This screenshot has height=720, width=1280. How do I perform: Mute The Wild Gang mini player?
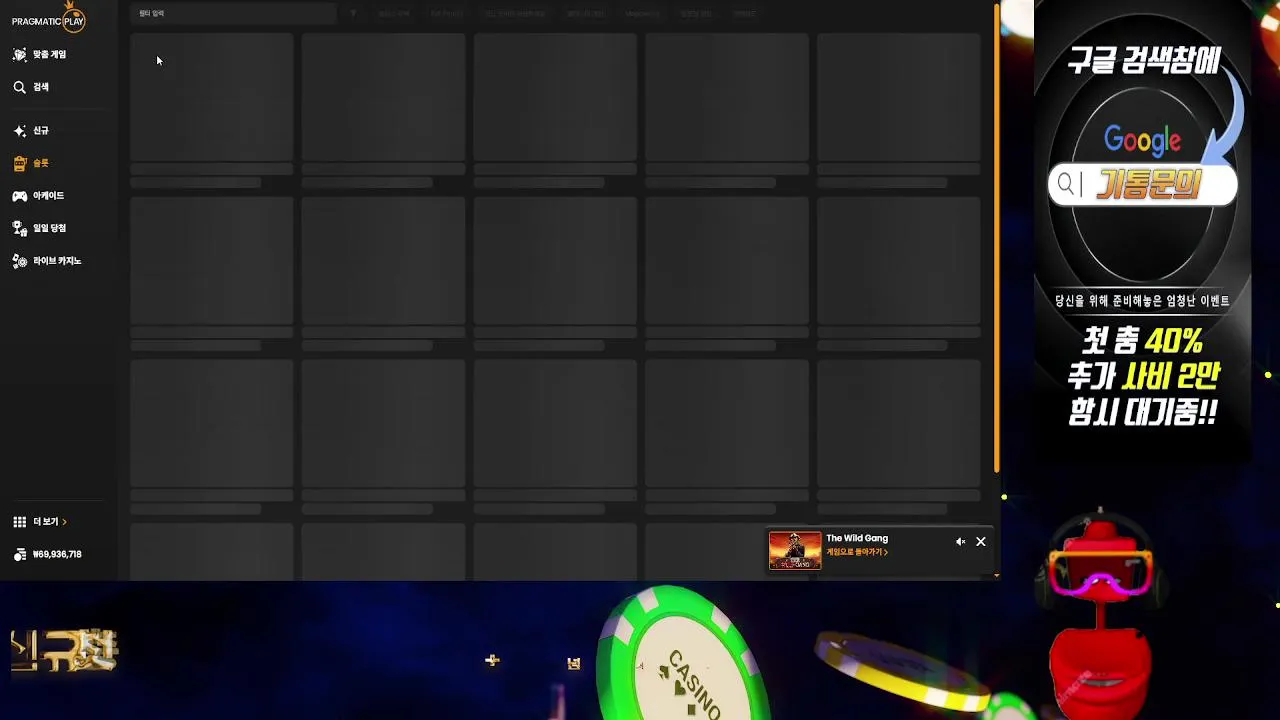(960, 542)
